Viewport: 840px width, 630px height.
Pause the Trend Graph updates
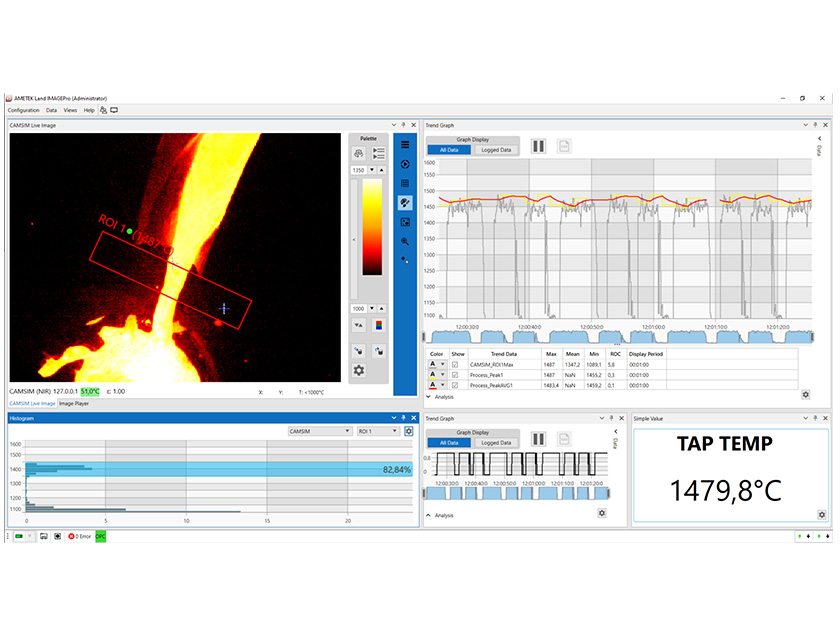click(x=537, y=147)
